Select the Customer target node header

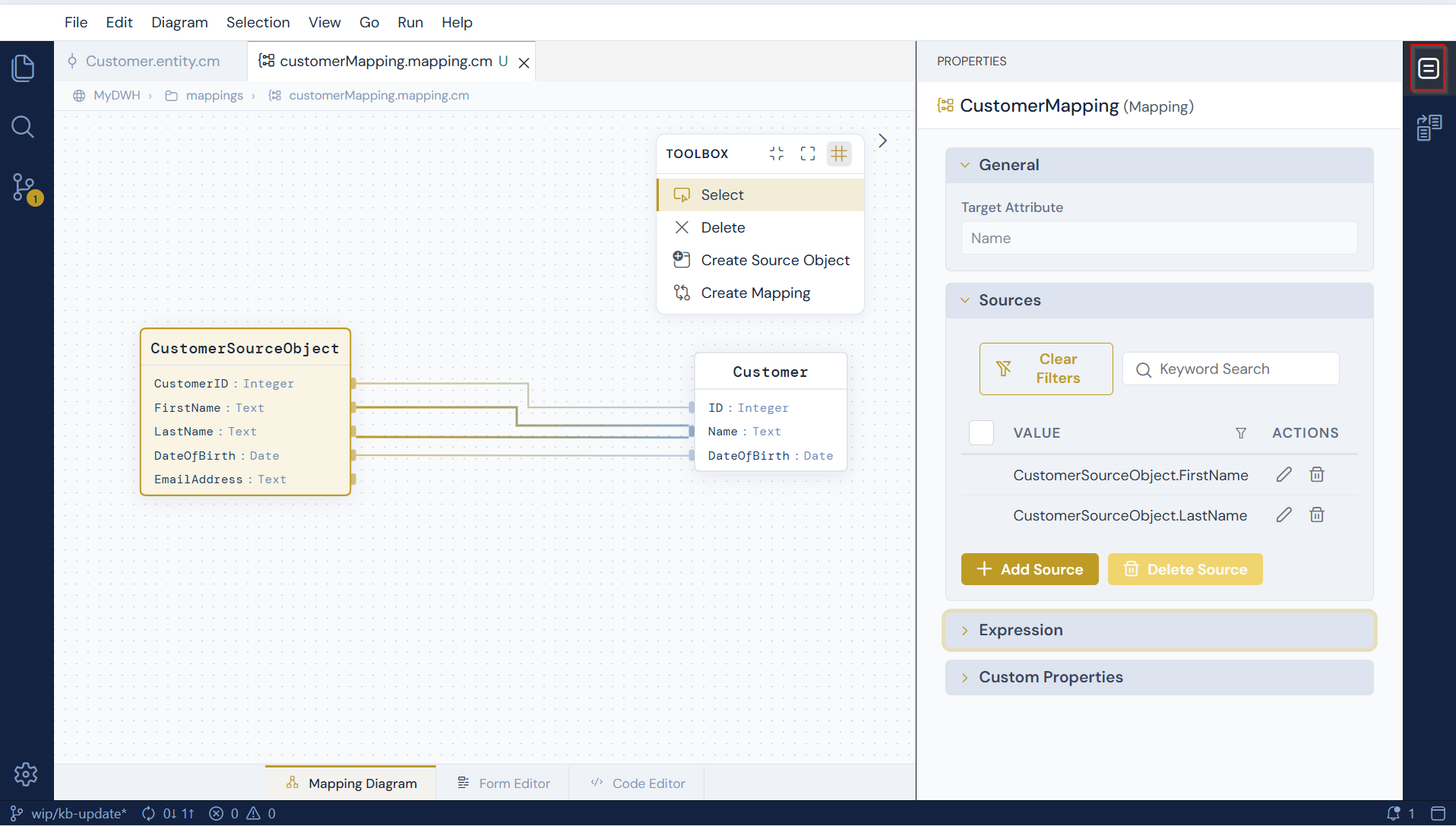pos(771,372)
